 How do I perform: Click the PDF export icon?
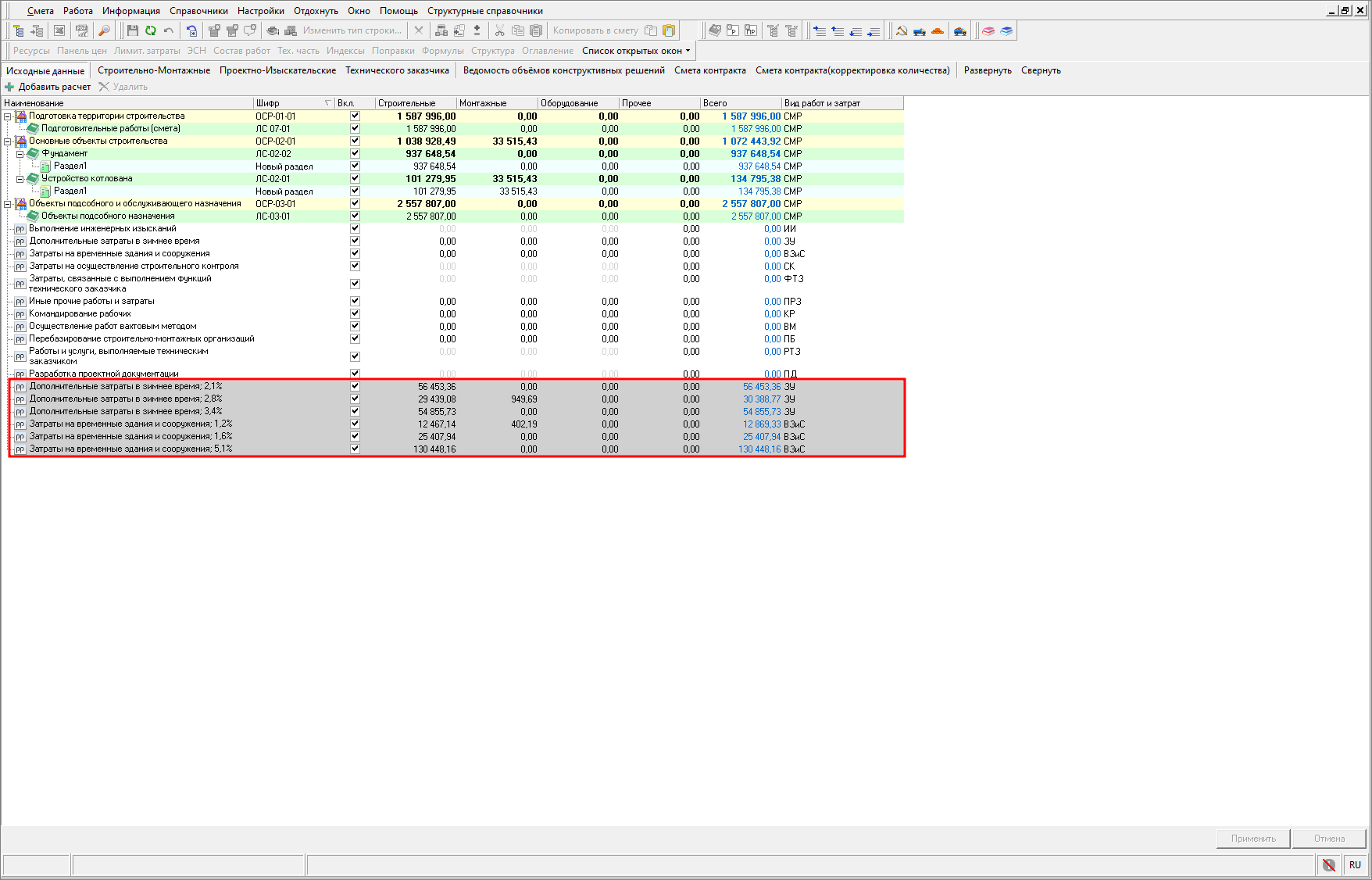tap(81, 30)
